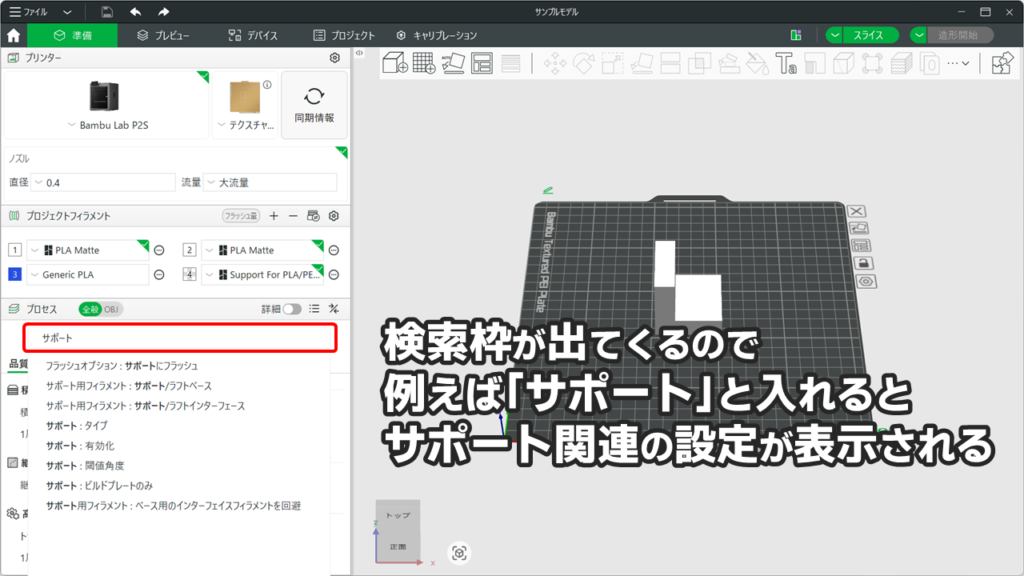This screenshot has width=1024, height=576.
Task: Remove filament slot 3 Generic PLA
Action: pos(159,274)
